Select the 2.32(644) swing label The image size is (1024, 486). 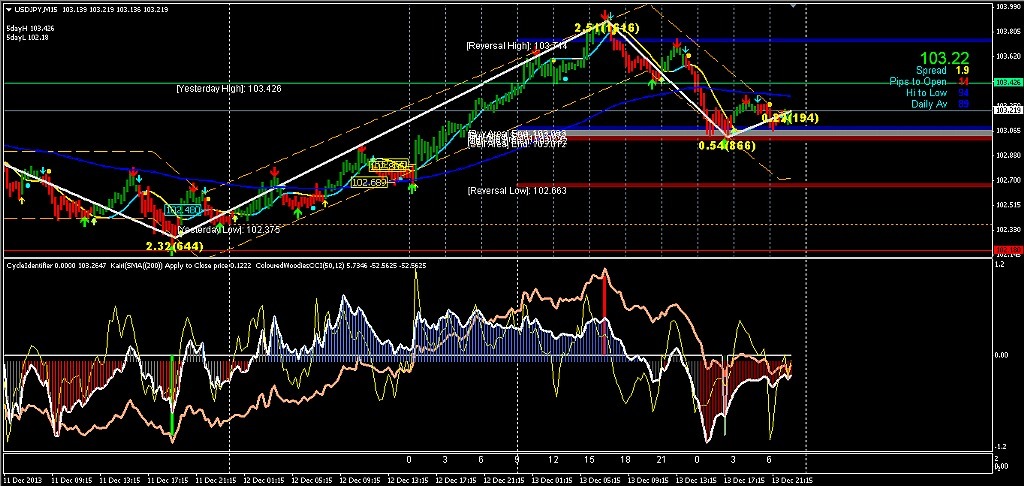click(174, 246)
